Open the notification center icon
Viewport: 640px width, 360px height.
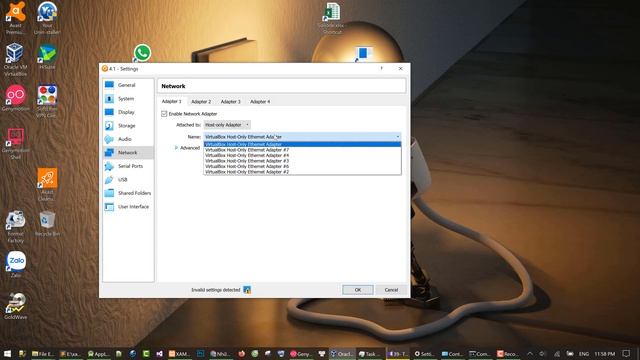coord(626,353)
